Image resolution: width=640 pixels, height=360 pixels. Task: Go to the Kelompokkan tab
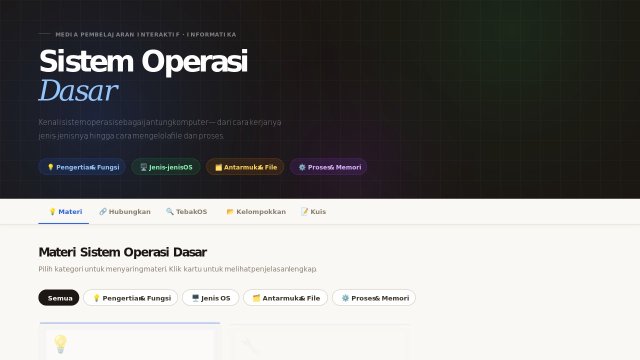[256, 211]
